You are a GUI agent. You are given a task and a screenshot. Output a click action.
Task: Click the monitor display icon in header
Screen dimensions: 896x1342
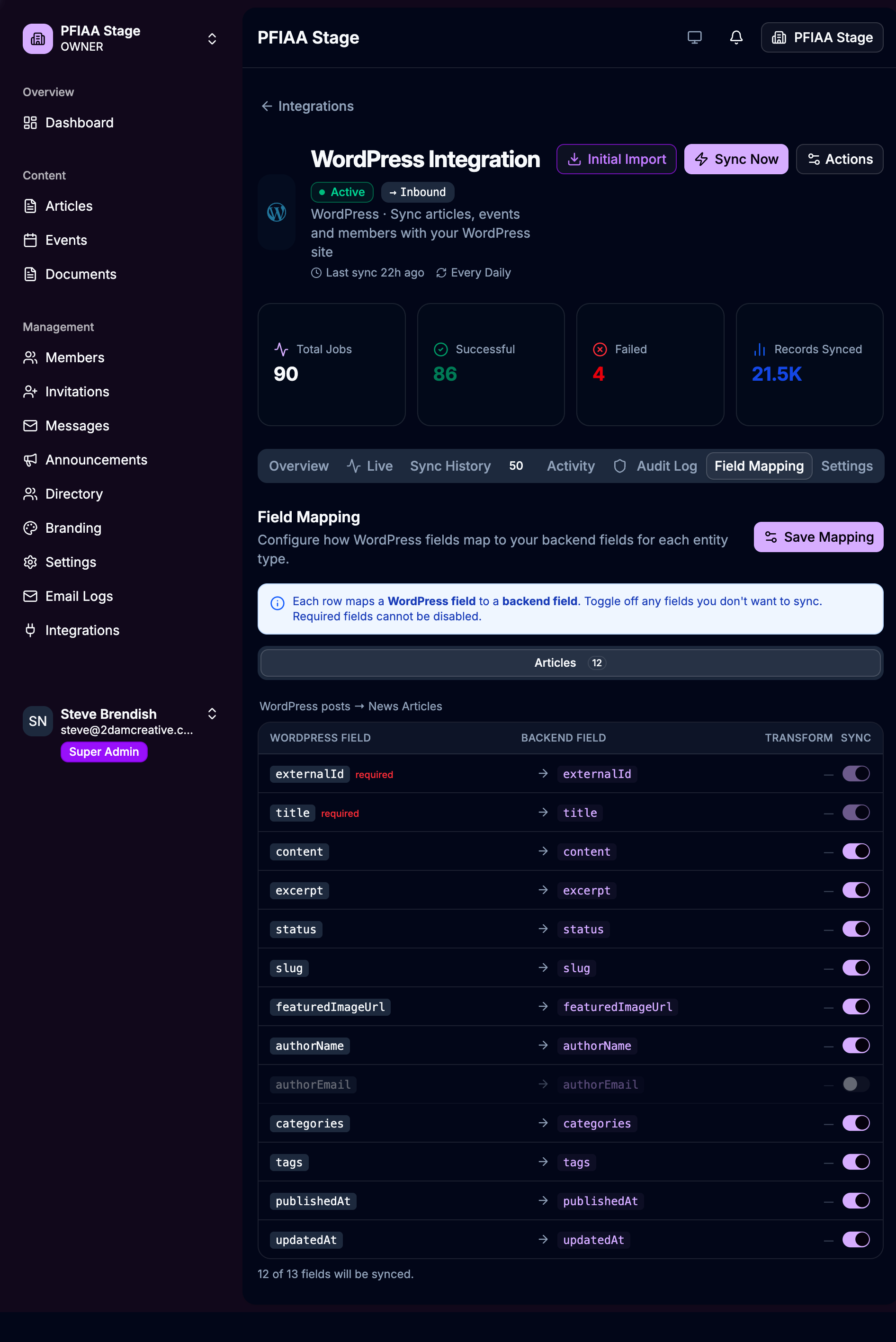[x=694, y=38]
